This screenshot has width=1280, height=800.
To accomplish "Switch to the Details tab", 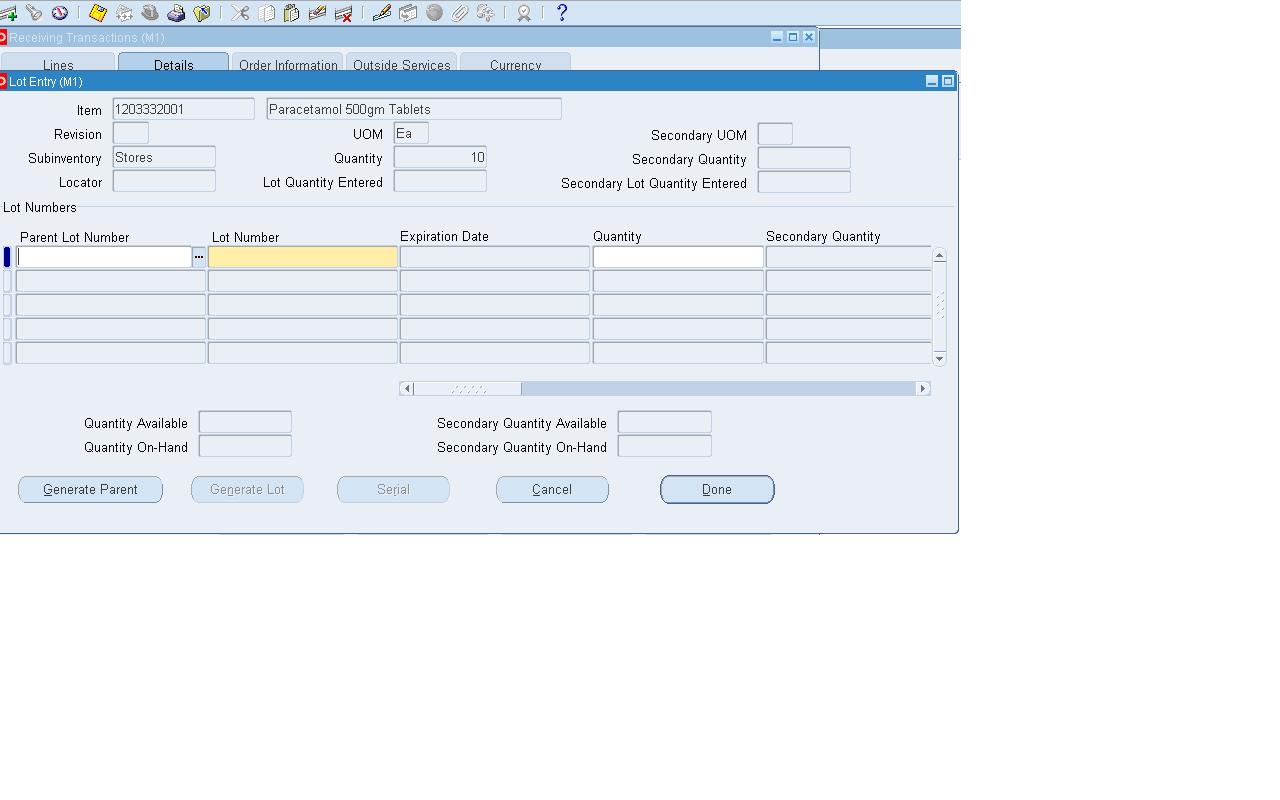I will tap(173, 64).
